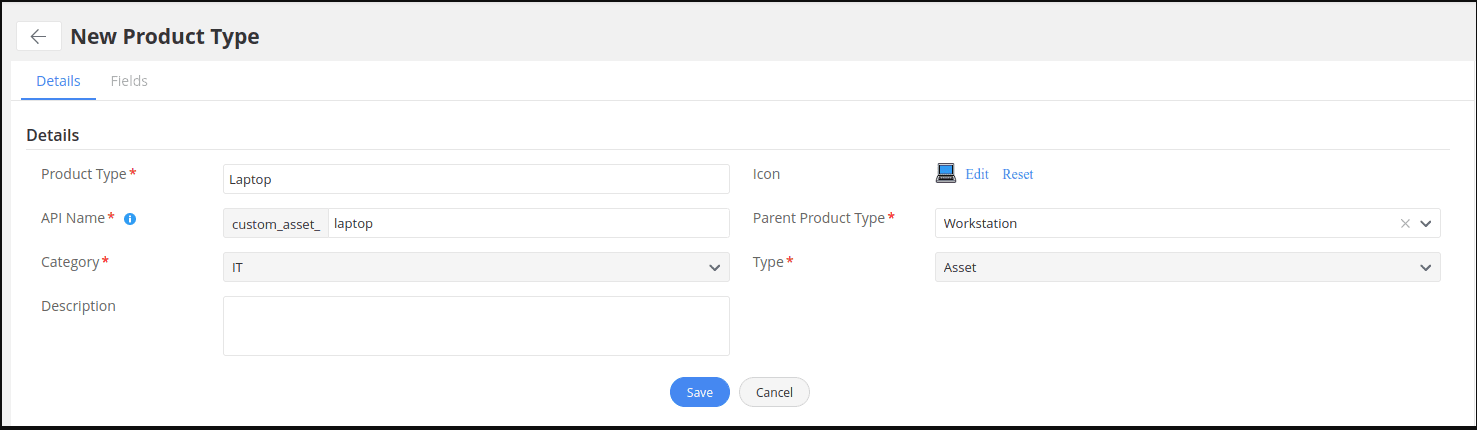
Task: Cancel the new product type form
Action: tap(774, 392)
